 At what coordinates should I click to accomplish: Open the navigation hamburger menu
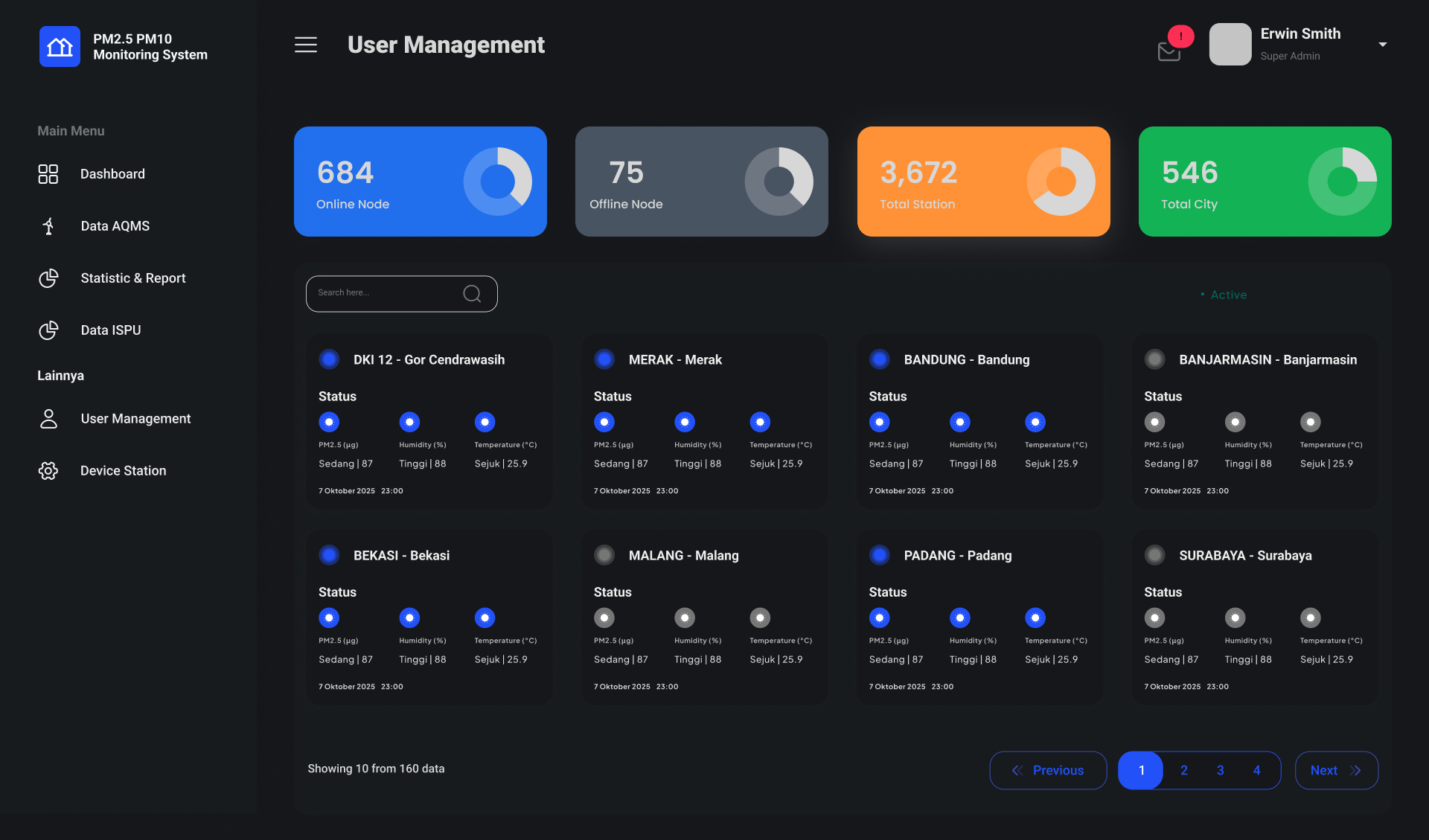coord(305,45)
